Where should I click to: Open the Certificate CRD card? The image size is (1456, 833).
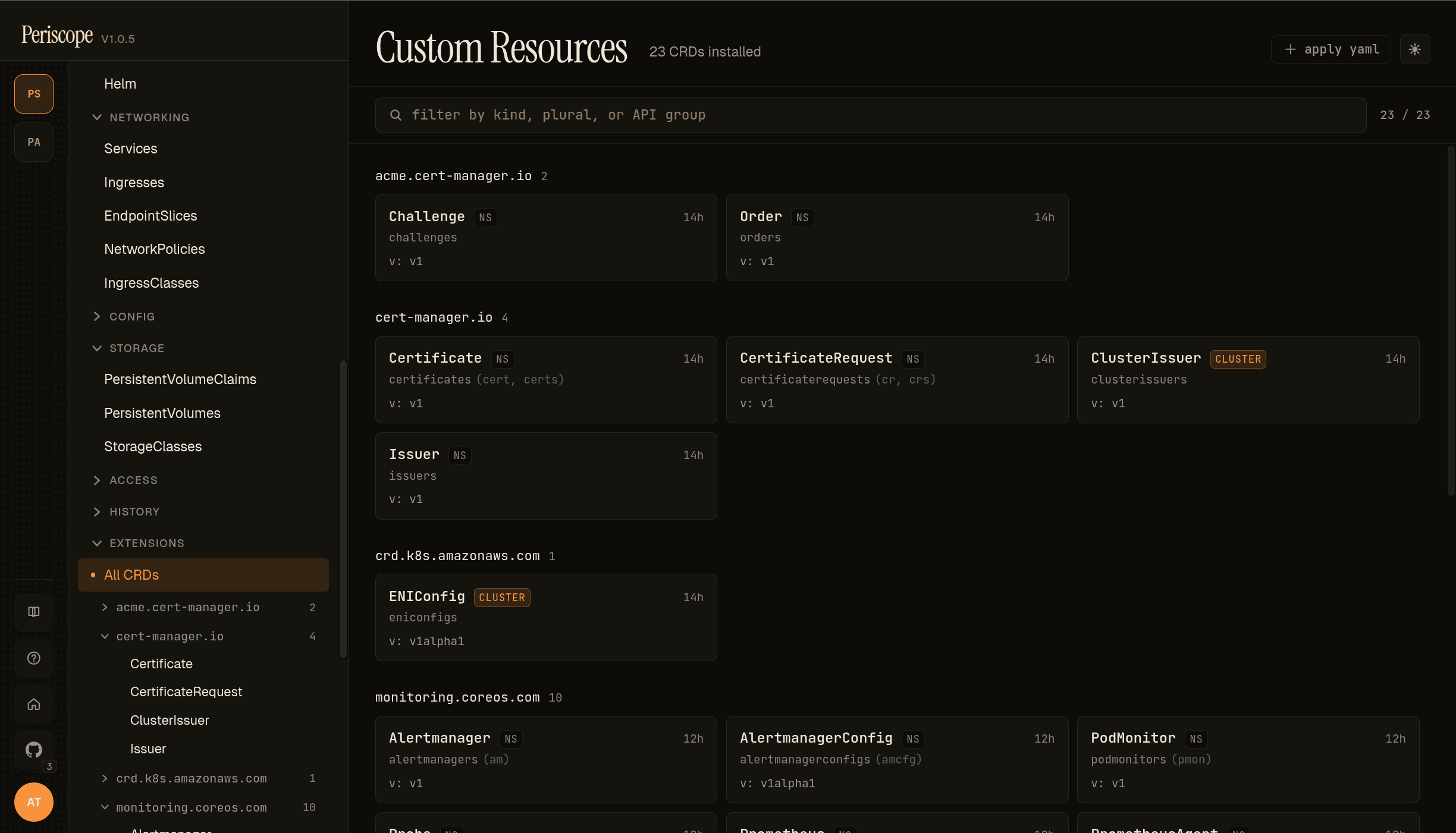[x=546, y=380]
